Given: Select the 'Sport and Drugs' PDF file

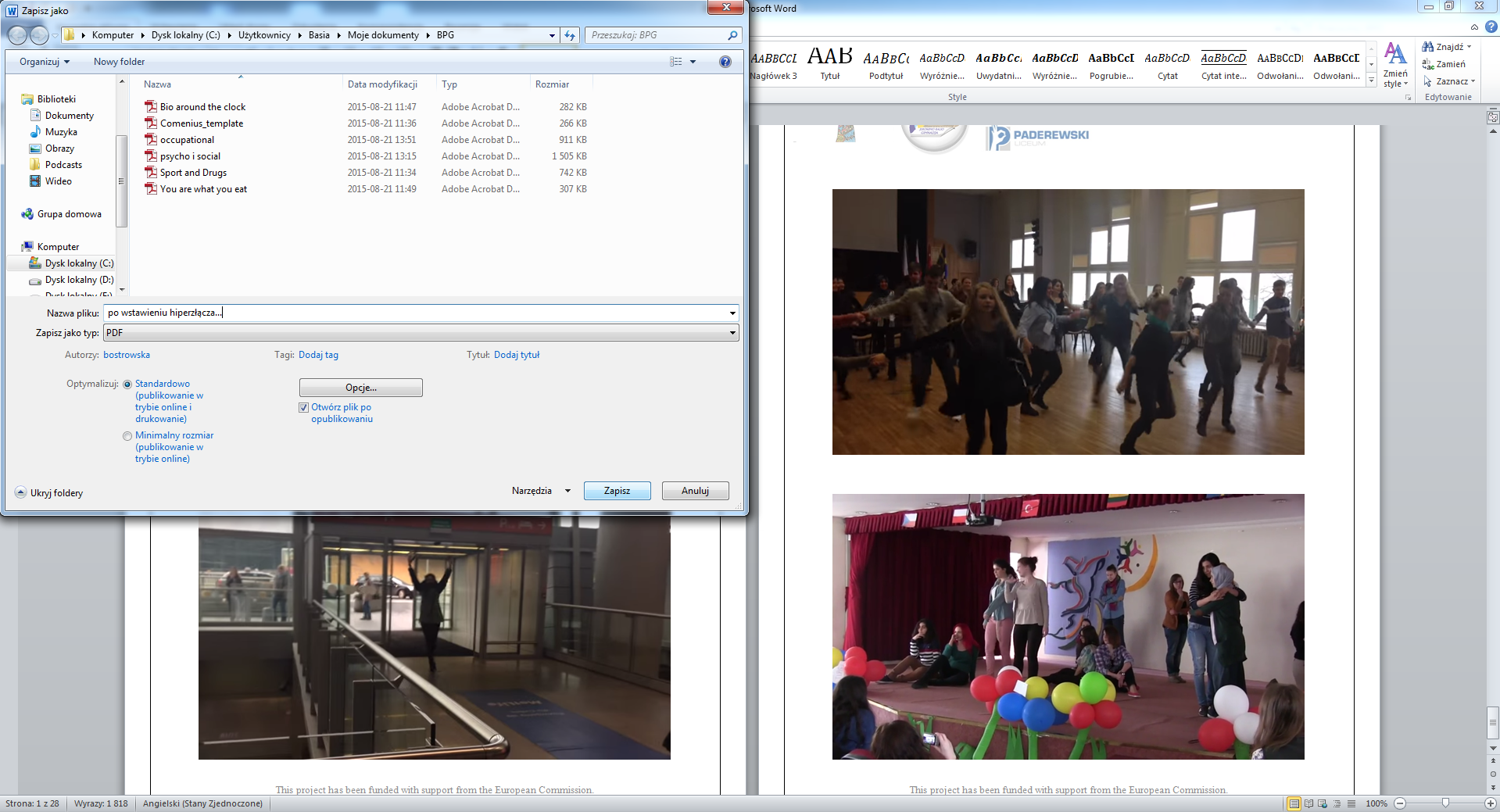Looking at the screenshot, I should [193, 173].
